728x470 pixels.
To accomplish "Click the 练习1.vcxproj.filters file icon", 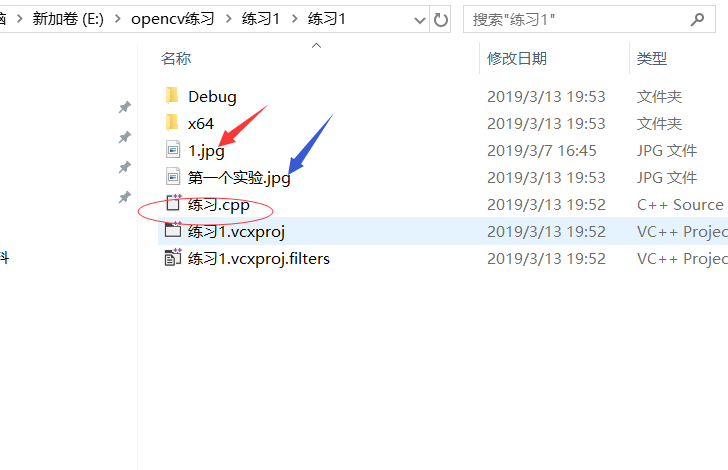I will click(173, 257).
